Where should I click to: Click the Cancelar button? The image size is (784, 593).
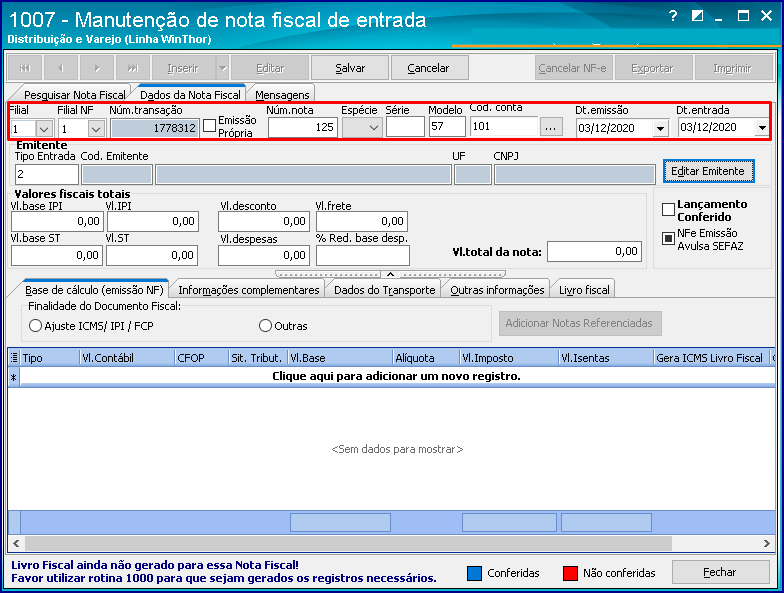coord(428,68)
